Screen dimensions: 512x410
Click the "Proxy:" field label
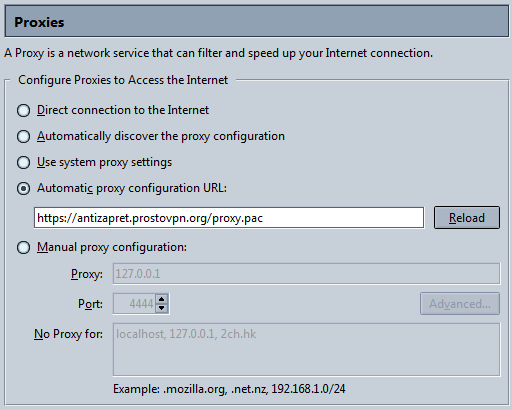(87, 274)
